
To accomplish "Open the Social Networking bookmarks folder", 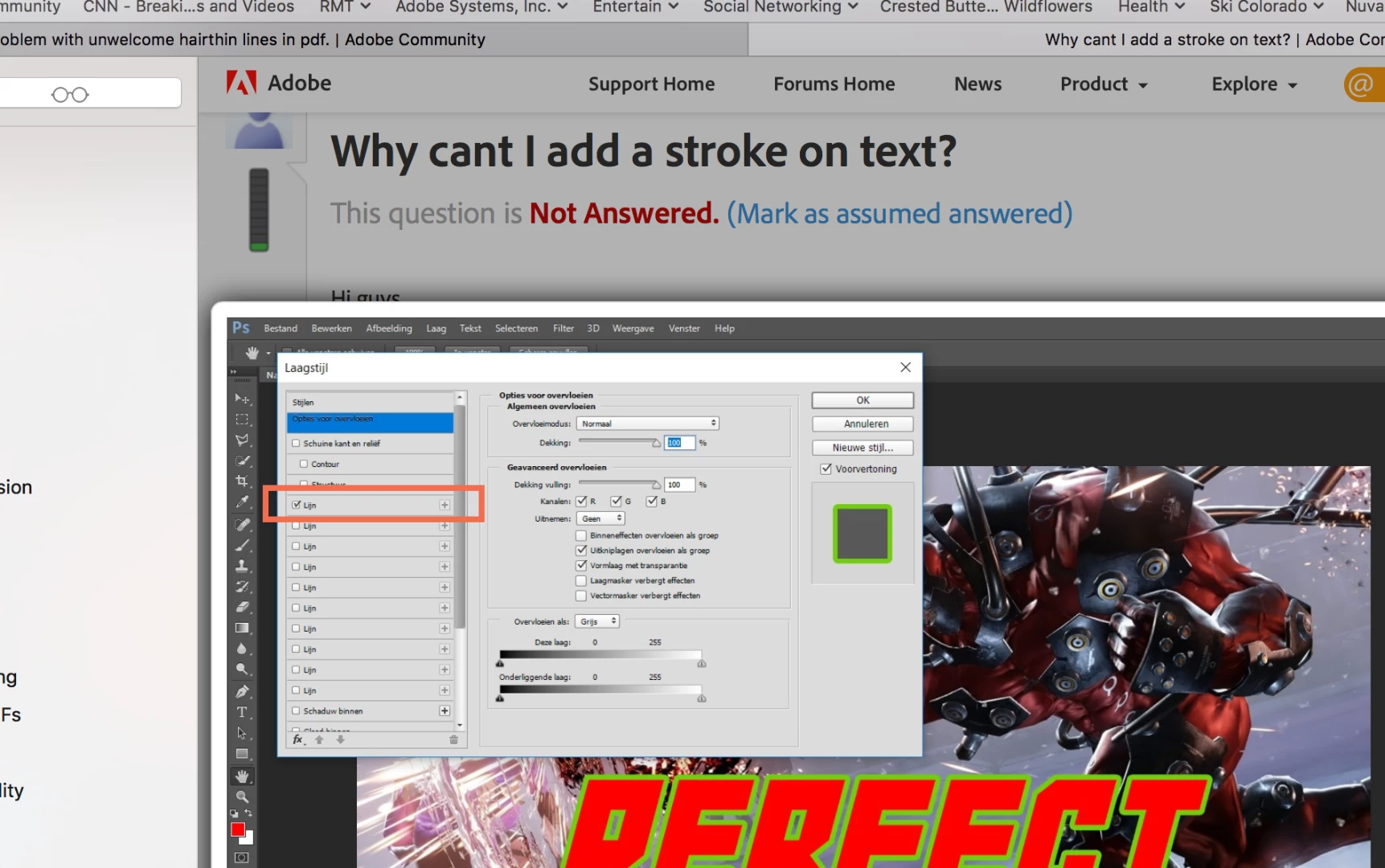I will point(781,7).
